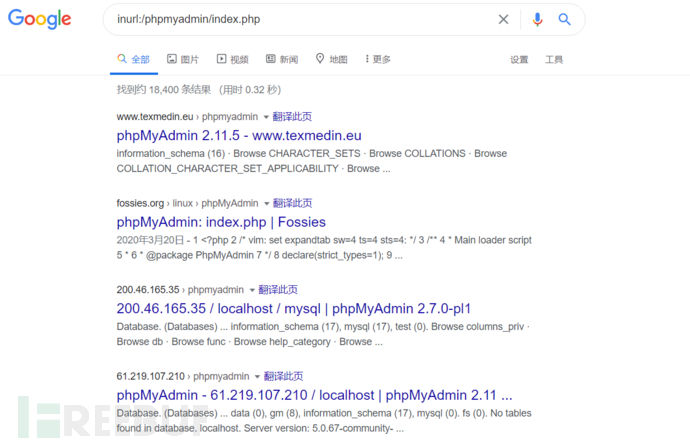The width and height of the screenshot is (690, 445).
Task: Click snippet mentioning Browse columns_priv
Action: click(323, 334)
